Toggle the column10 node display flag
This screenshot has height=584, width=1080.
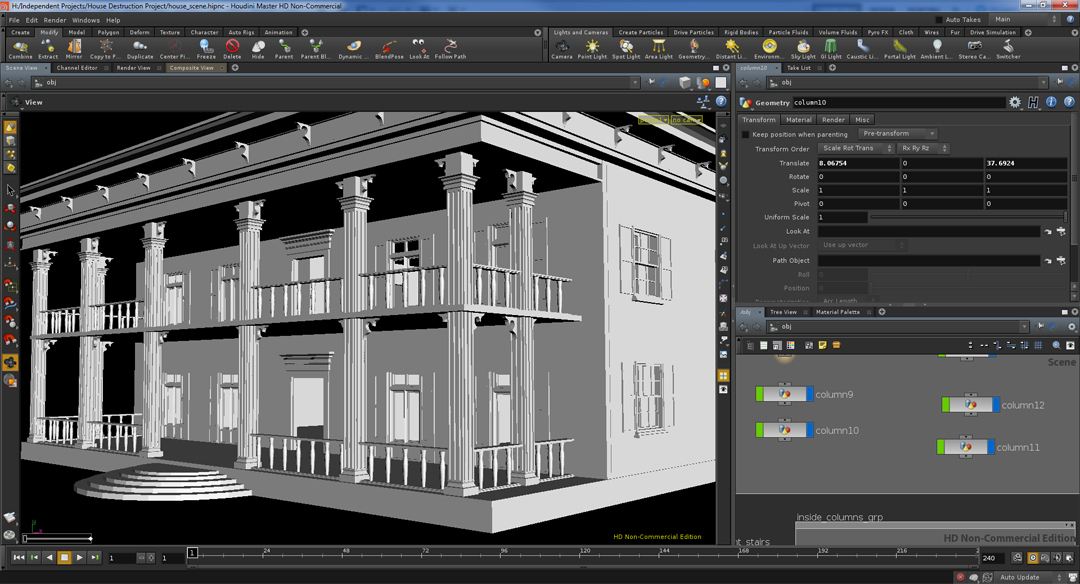[x=810, y=430]
